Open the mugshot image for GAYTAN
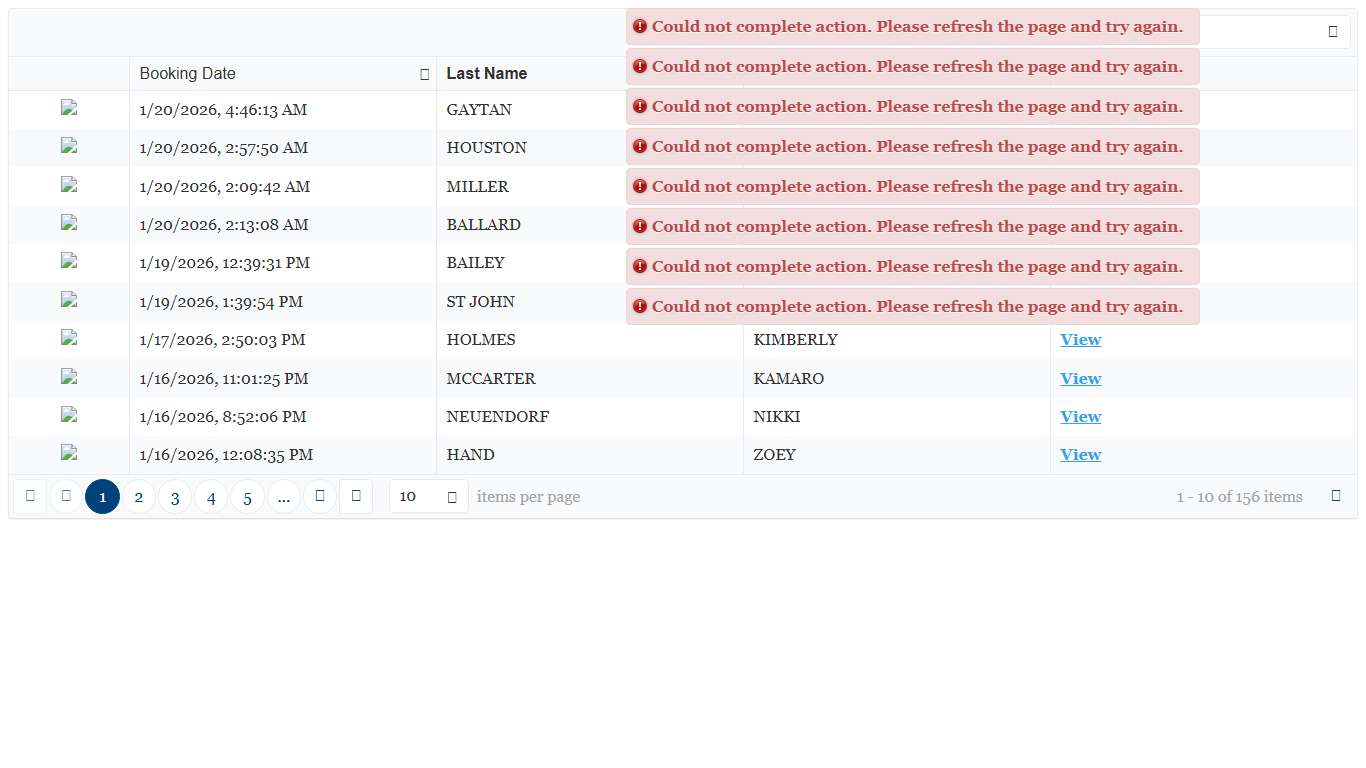Viewport: 1366px width, 768px height. pyautogui.click(x=69, y=108)
